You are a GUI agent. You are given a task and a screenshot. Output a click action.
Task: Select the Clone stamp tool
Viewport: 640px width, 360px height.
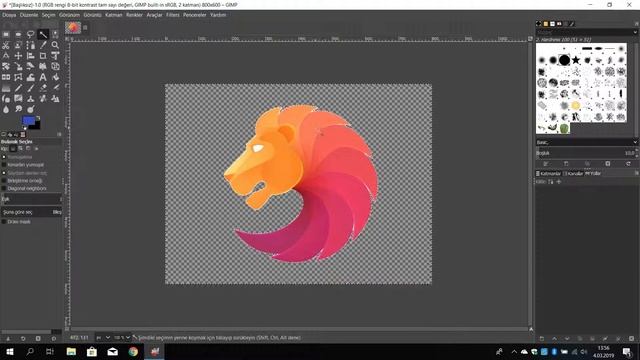pos(31,98)
